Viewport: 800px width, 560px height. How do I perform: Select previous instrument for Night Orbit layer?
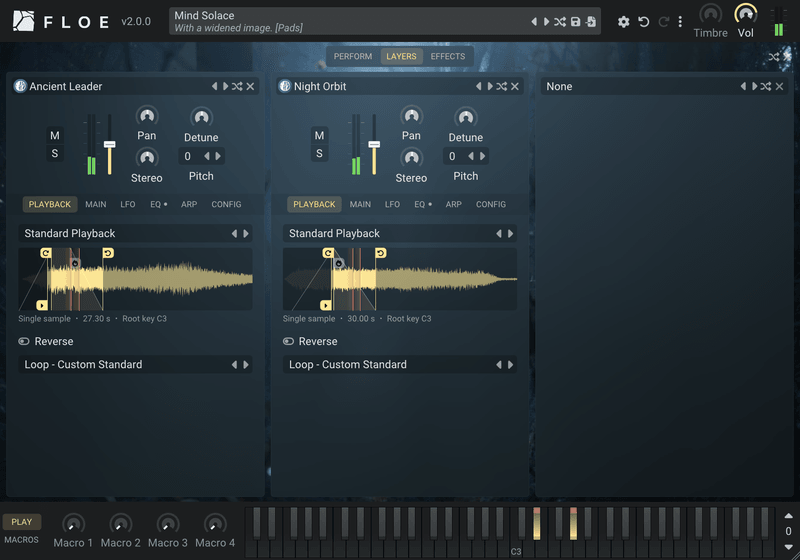pos(479,86)
